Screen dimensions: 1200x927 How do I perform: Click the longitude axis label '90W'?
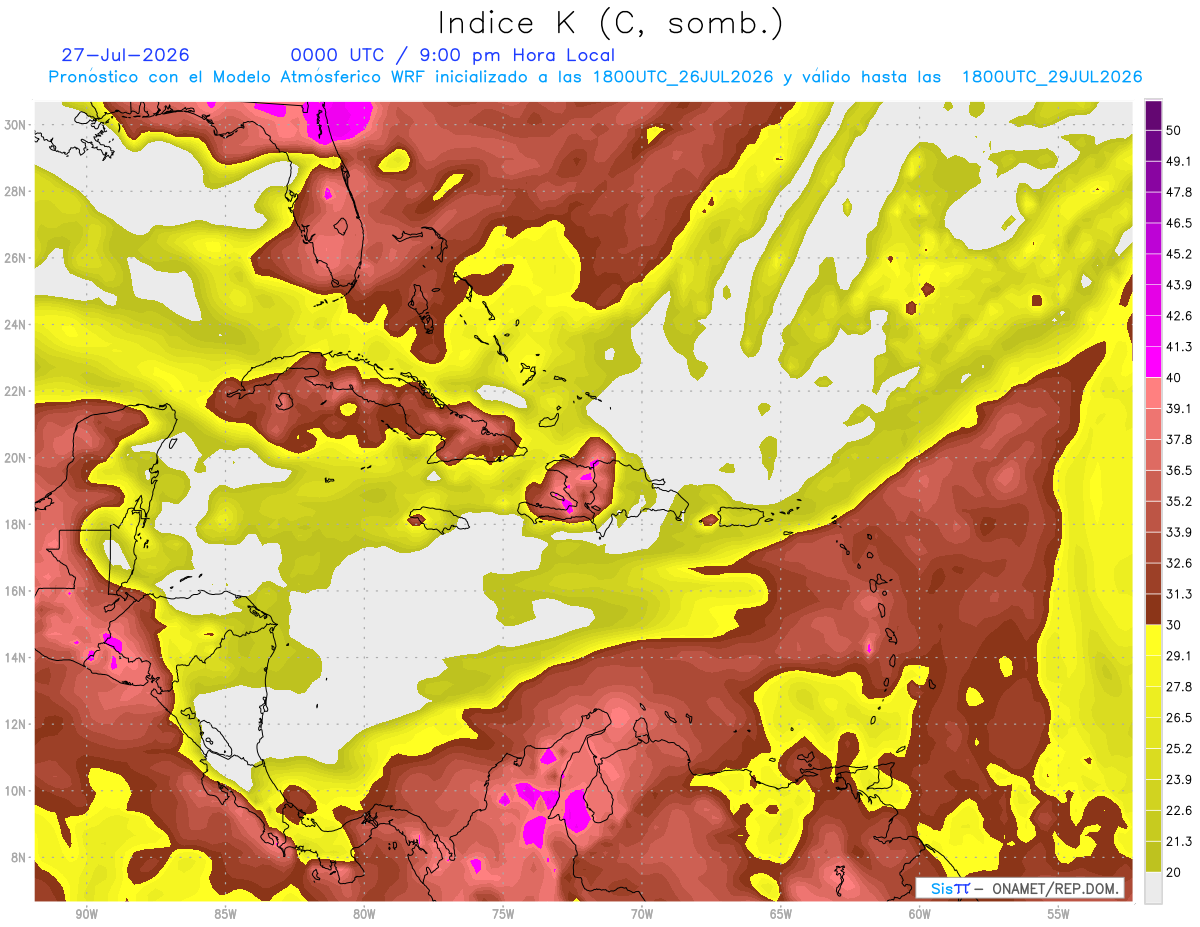click(86, 914)
